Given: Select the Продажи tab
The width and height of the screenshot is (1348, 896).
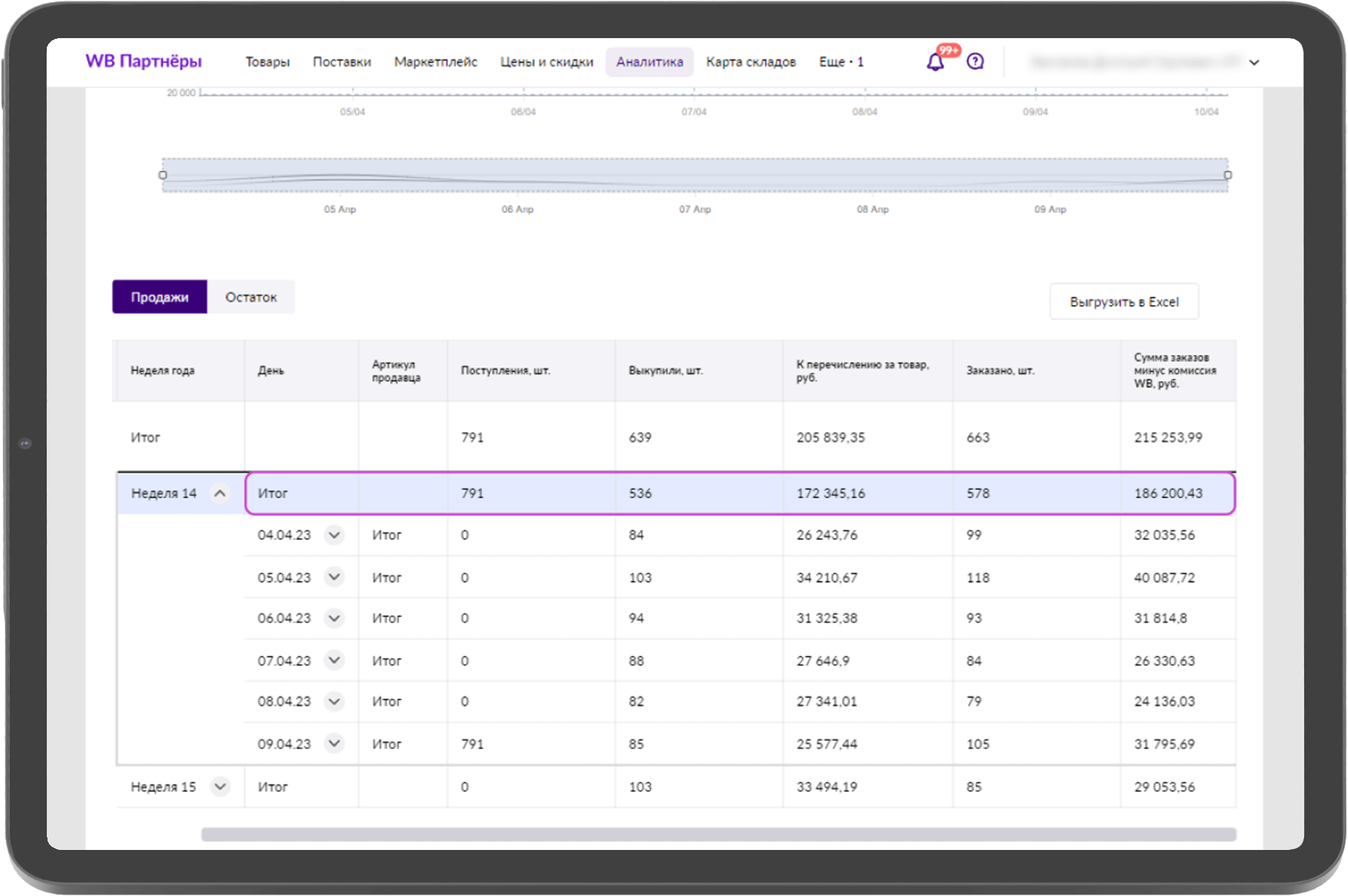Looking at the screenshot, I should (159, 297).
